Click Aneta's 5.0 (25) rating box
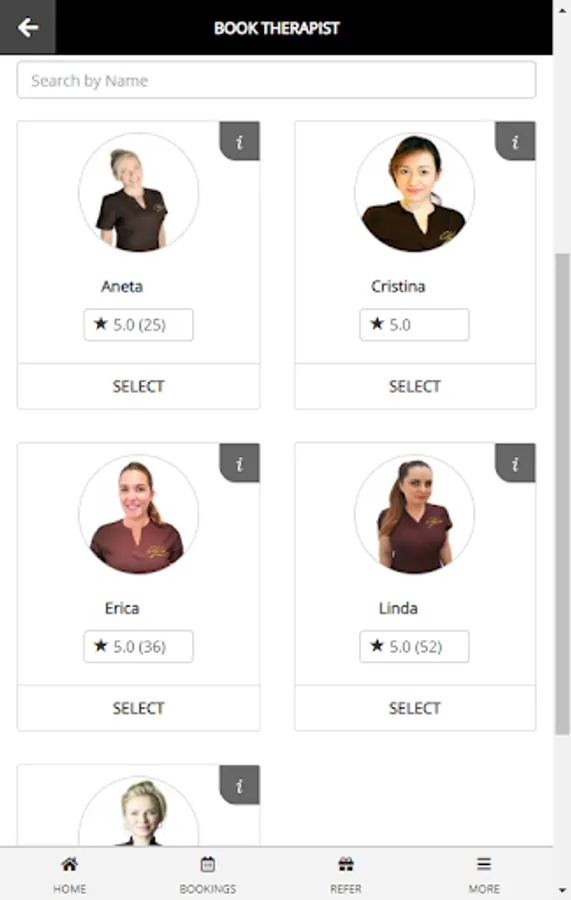The image size is (571, 900). coord(138,325)
